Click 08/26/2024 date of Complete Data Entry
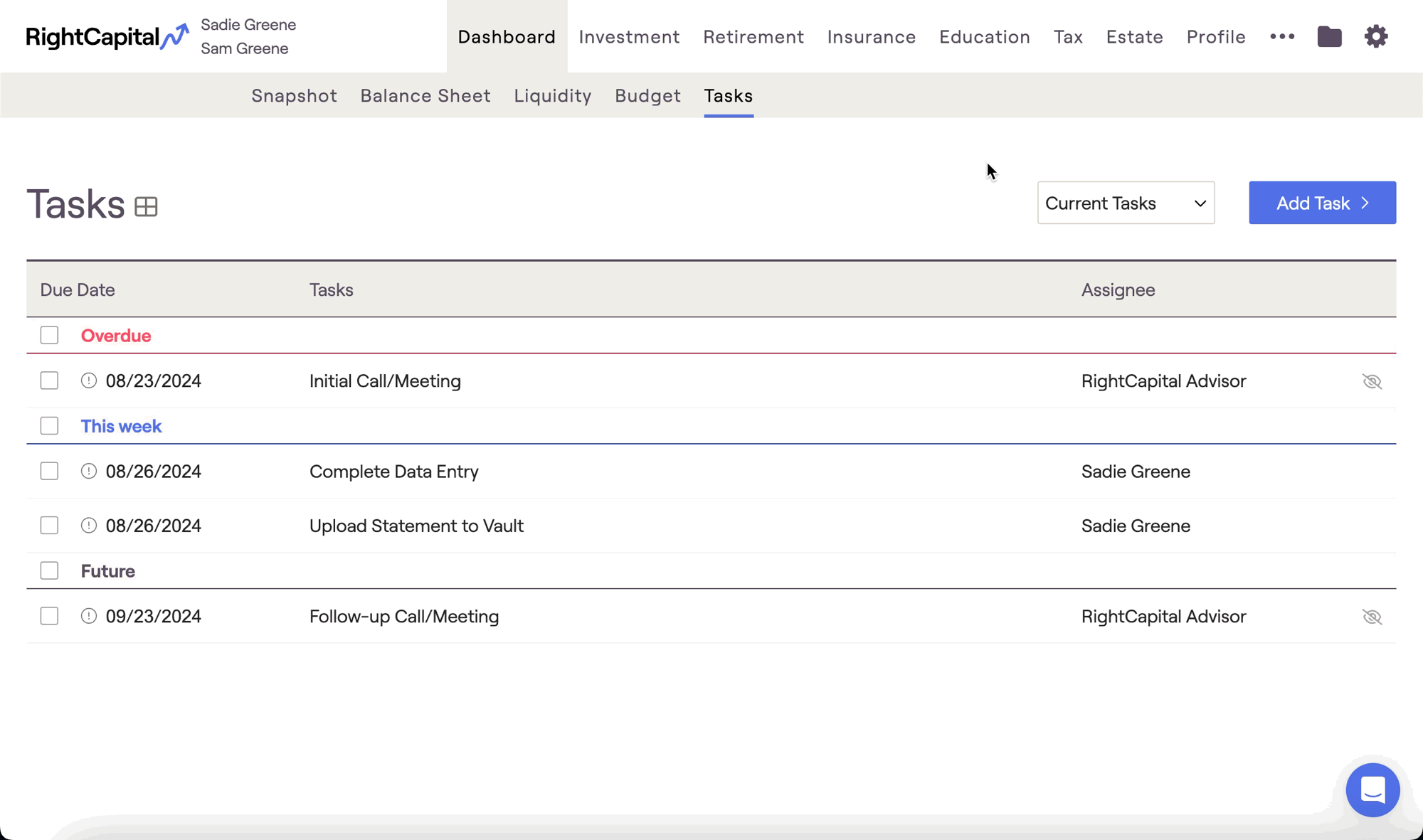Viewport: 1423px width, 840px height. click(x=154, y=471)
